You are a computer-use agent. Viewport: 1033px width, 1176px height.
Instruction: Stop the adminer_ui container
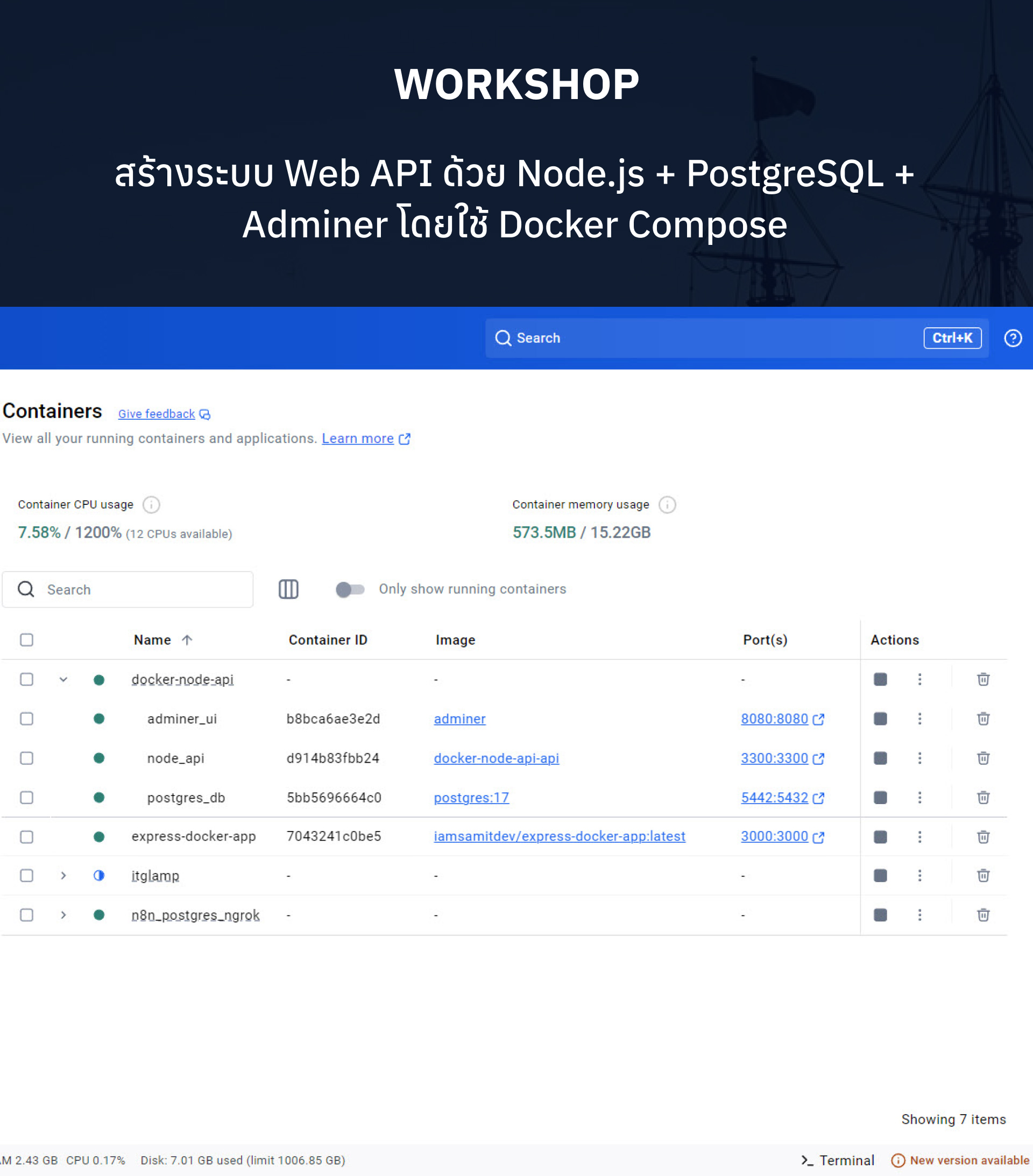click(x=880, y=719)
